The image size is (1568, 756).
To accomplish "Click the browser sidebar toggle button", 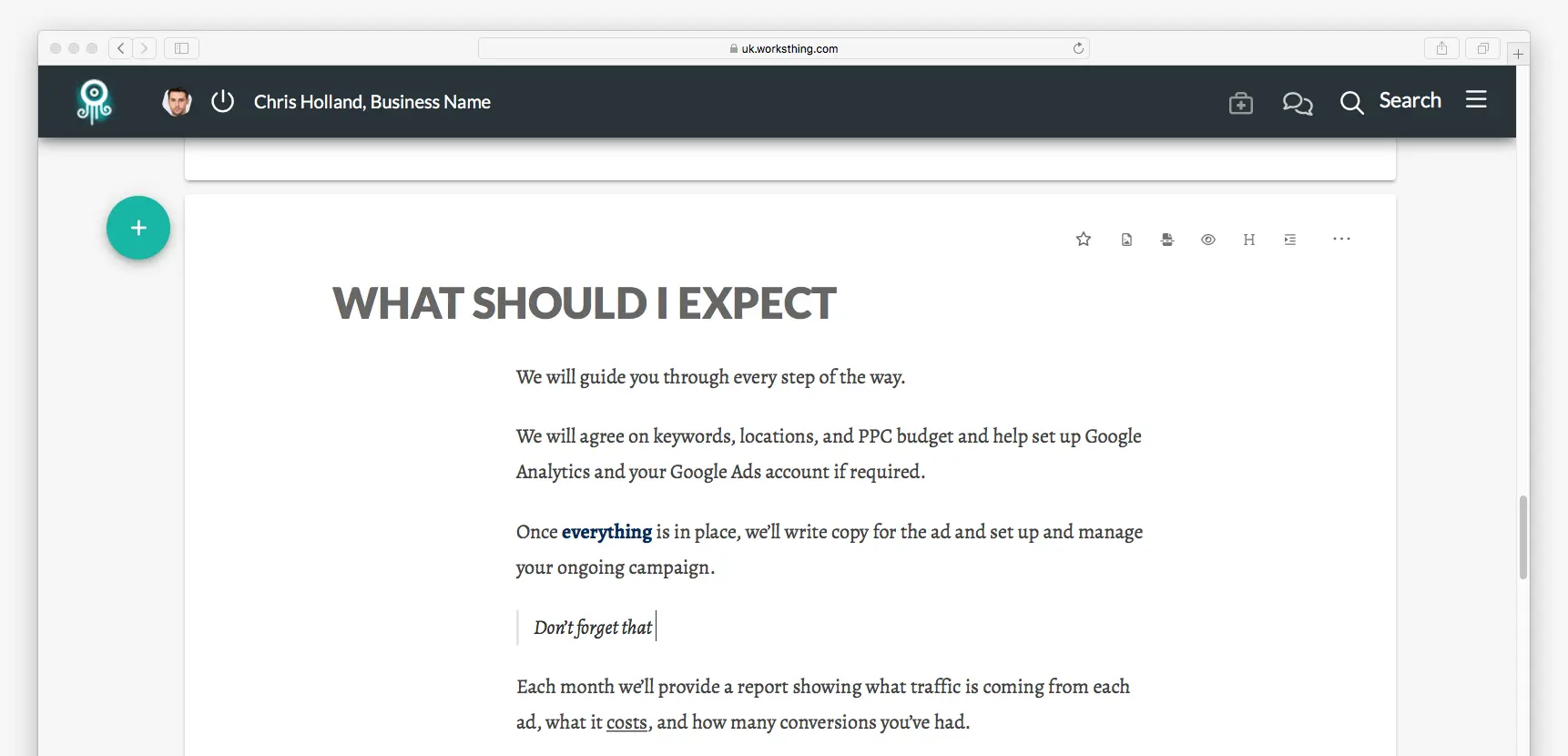I will click(181, 48).
